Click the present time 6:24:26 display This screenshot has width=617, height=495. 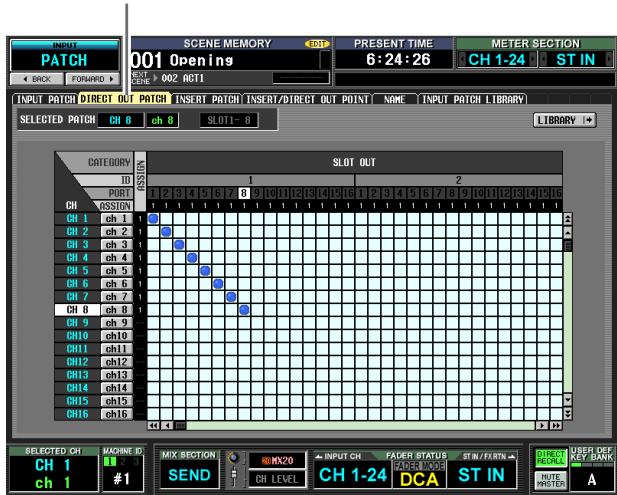pyautogui.click(x=394, y=60)
